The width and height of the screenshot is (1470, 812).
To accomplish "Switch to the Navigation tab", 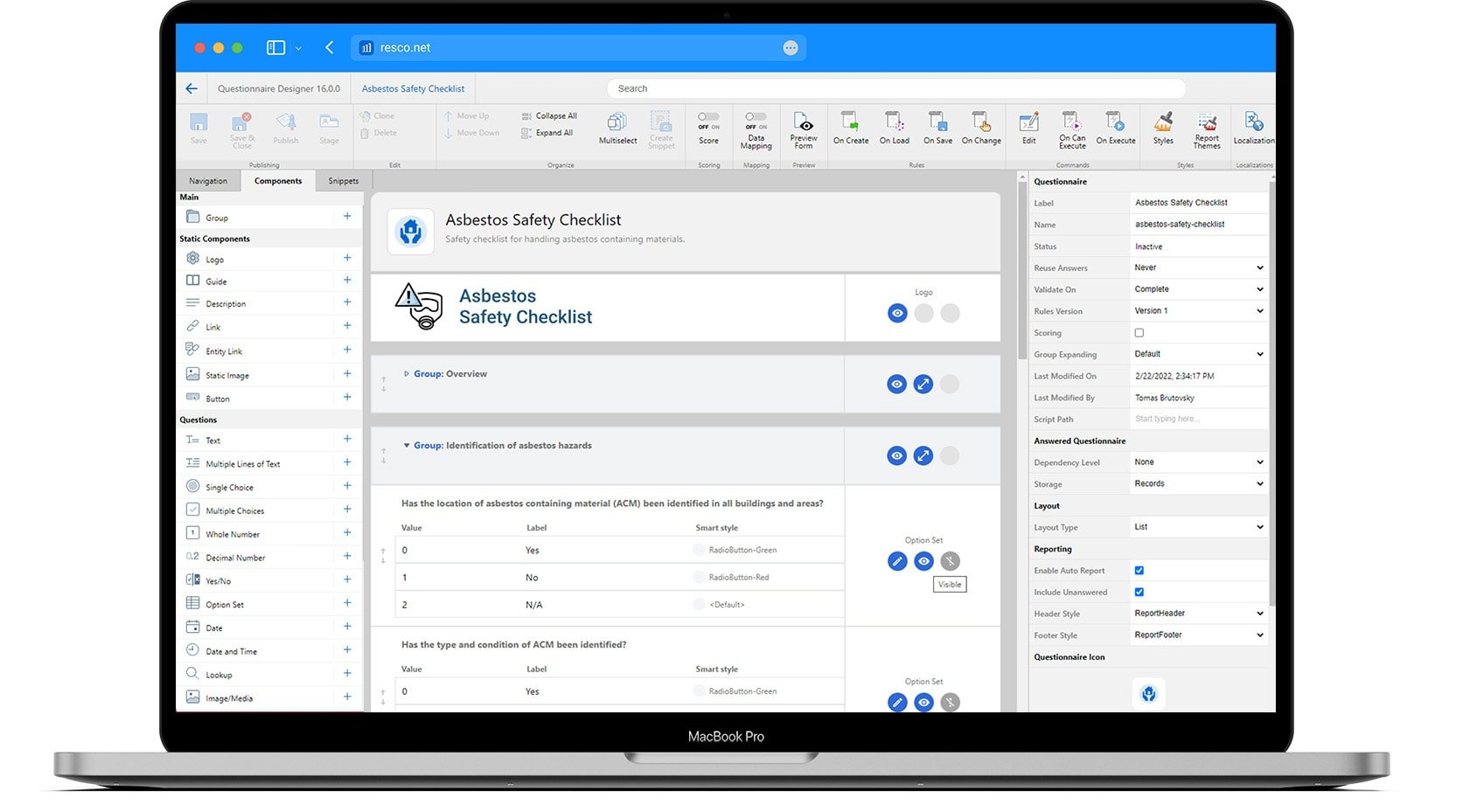I will coord(208,181).
